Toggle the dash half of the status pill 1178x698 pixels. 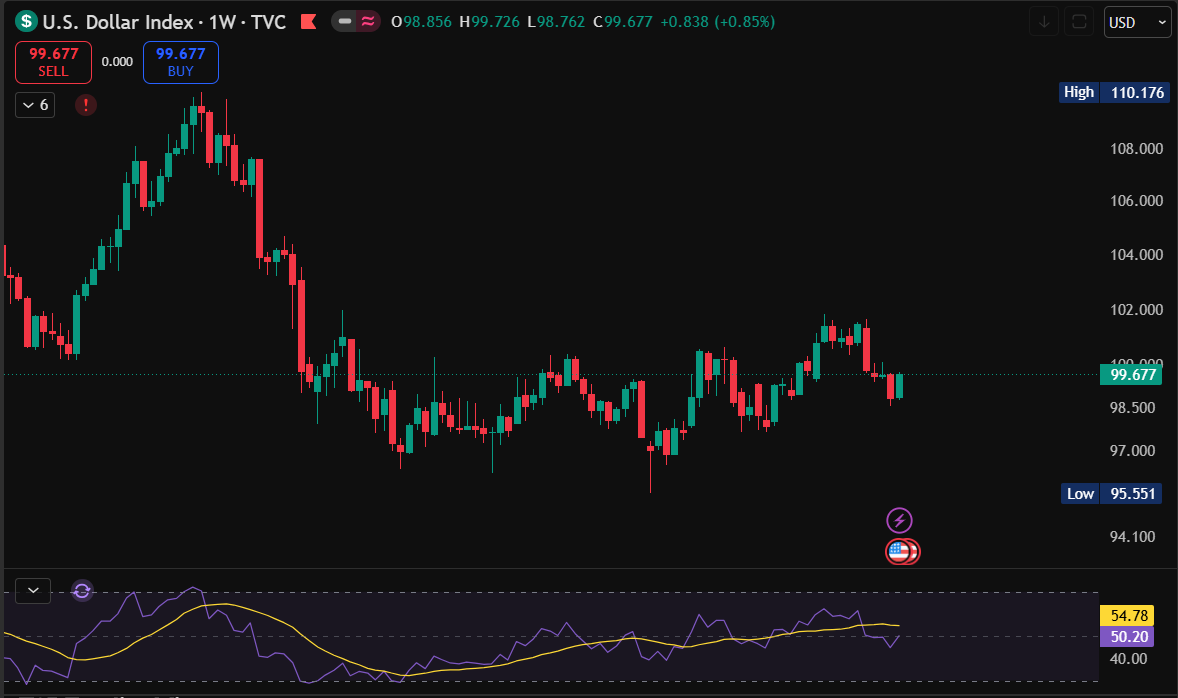pyautogui.click(x=345, y=22)
